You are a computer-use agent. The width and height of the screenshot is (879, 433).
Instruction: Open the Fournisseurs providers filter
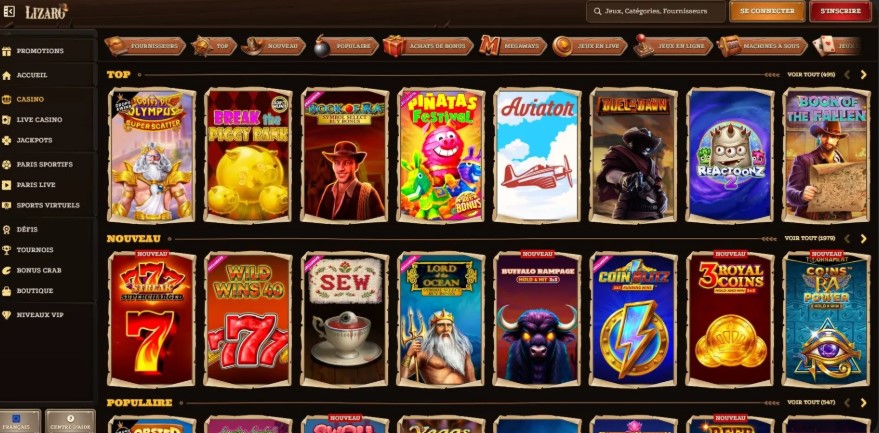(145, 46)
